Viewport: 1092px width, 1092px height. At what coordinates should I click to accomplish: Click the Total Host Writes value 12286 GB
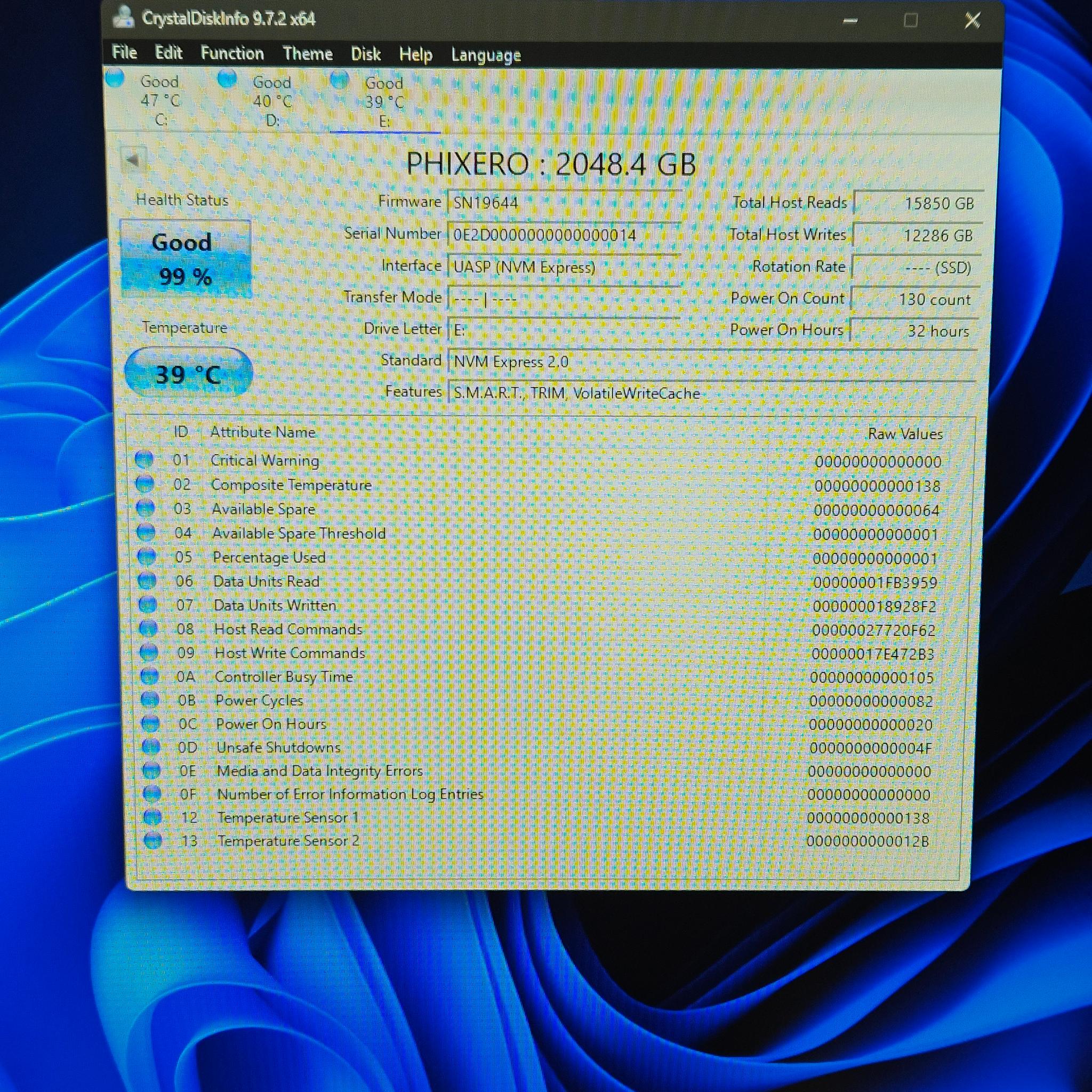(917, 235)
